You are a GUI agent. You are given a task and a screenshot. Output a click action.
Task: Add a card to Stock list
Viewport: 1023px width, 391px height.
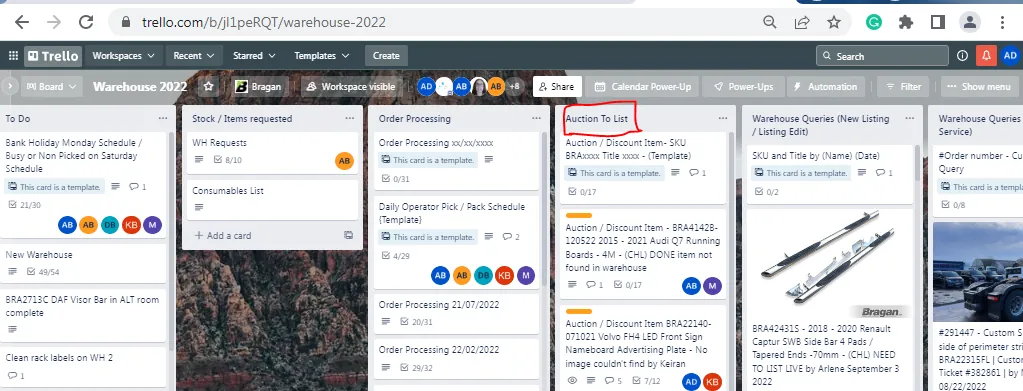pyautogui.click(x=223, y=235)
